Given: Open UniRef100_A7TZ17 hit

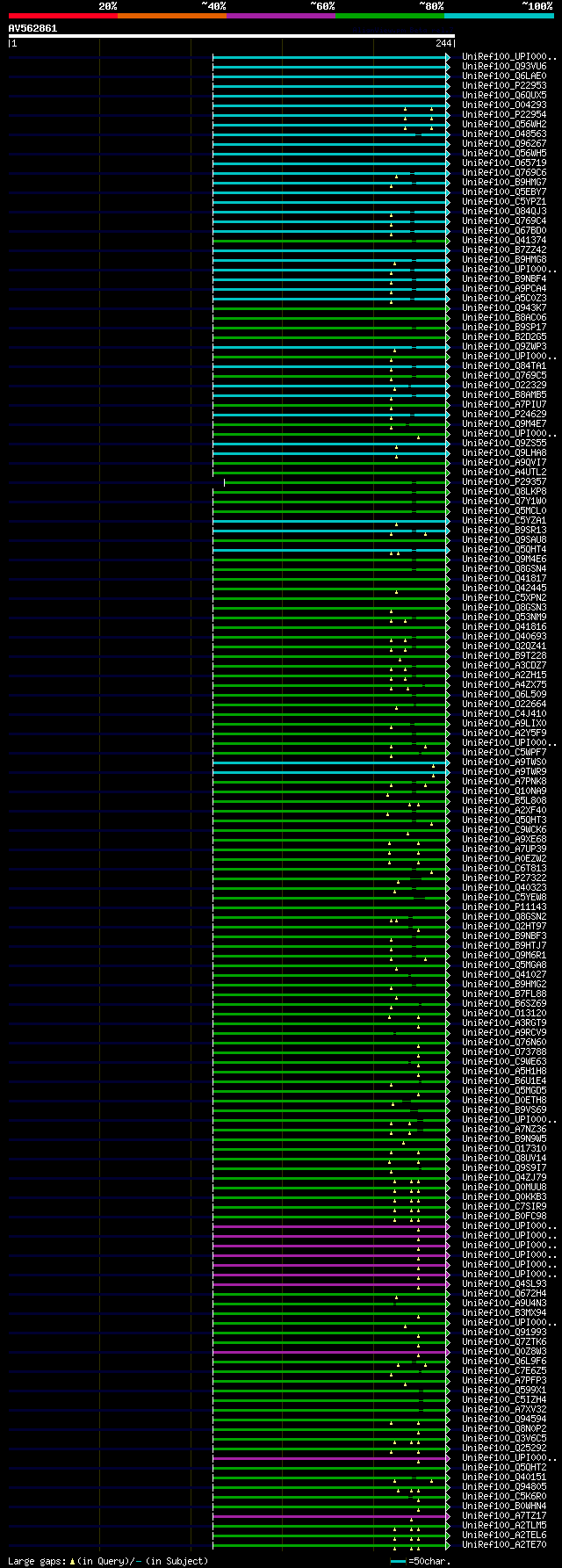Looking at the screenshot, I should [x=504, y=1515].
